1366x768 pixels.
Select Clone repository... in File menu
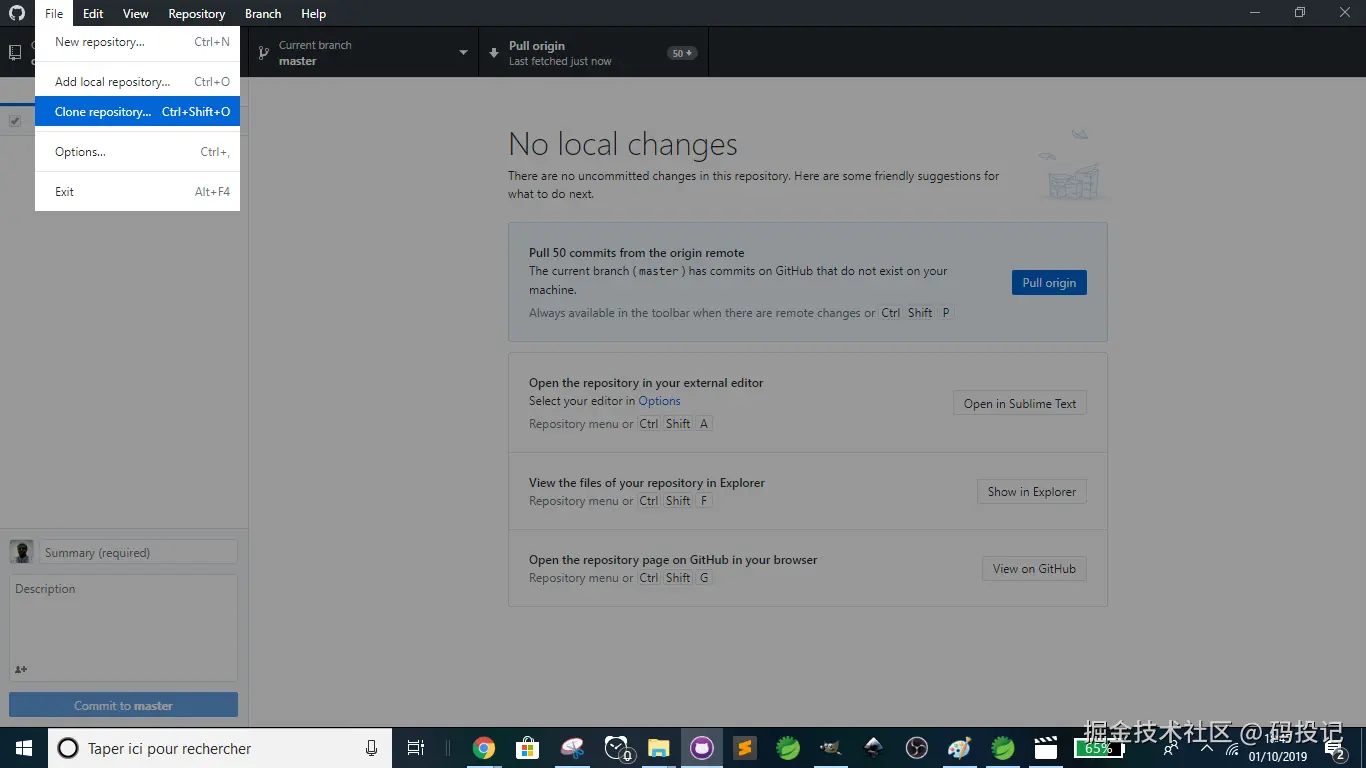pyautogui.click(x=137, y=112)
